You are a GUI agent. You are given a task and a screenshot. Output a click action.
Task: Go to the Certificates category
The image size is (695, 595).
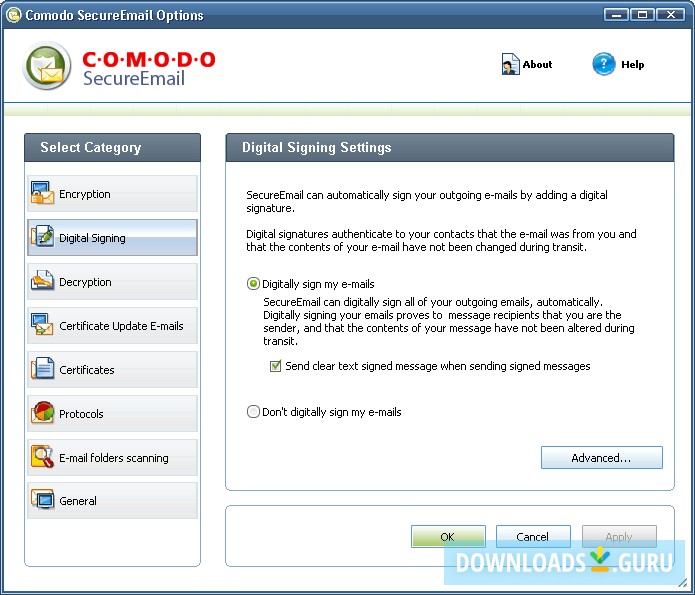click(x=112, y=369)
